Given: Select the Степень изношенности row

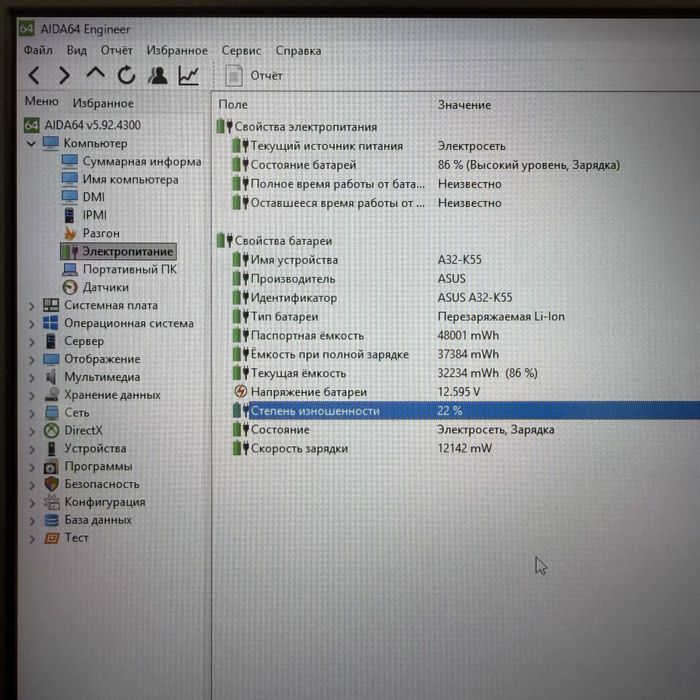Looking at the screenshot, I should (465, 410).
